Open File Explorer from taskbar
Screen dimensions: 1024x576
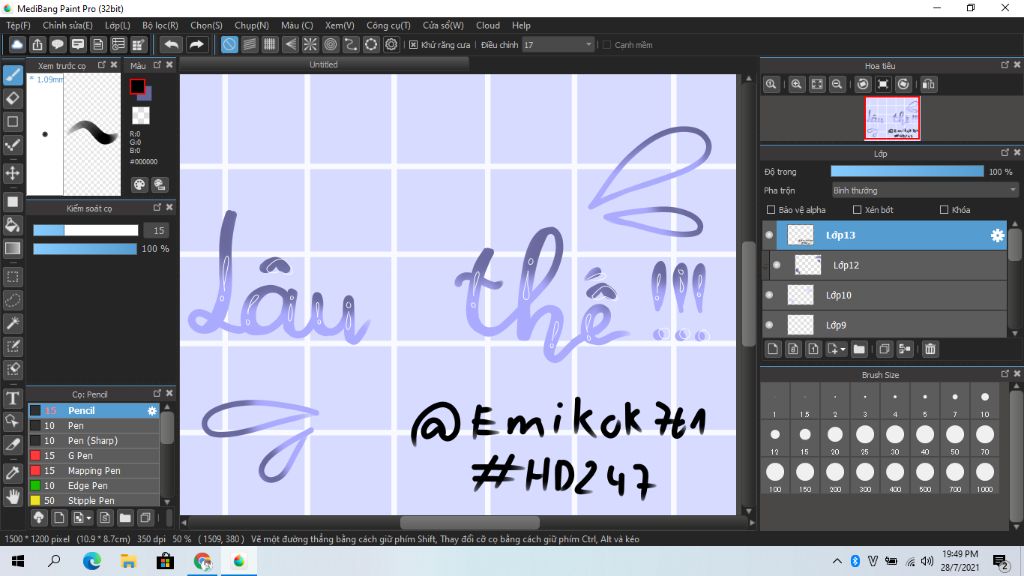129,561
